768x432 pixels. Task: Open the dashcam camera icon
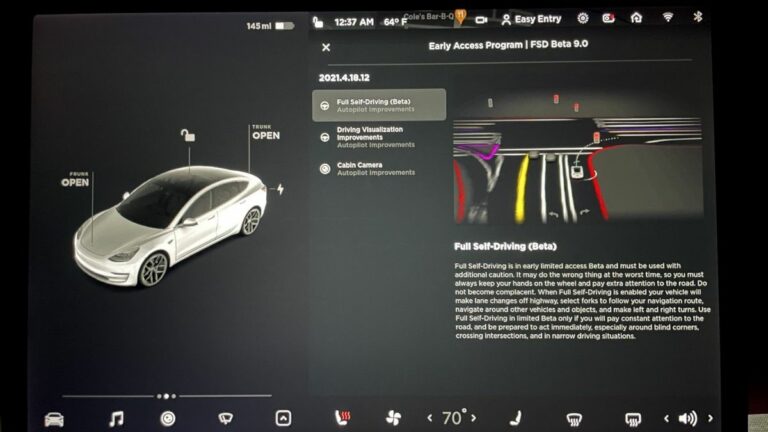point(481,20)
